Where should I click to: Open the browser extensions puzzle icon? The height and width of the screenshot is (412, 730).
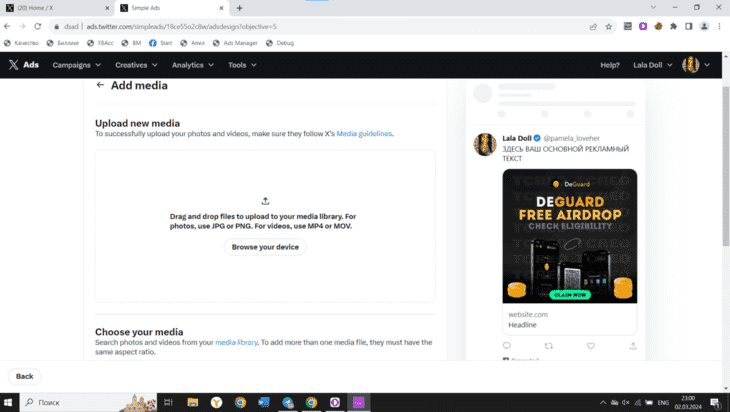(x=673, y=27)
